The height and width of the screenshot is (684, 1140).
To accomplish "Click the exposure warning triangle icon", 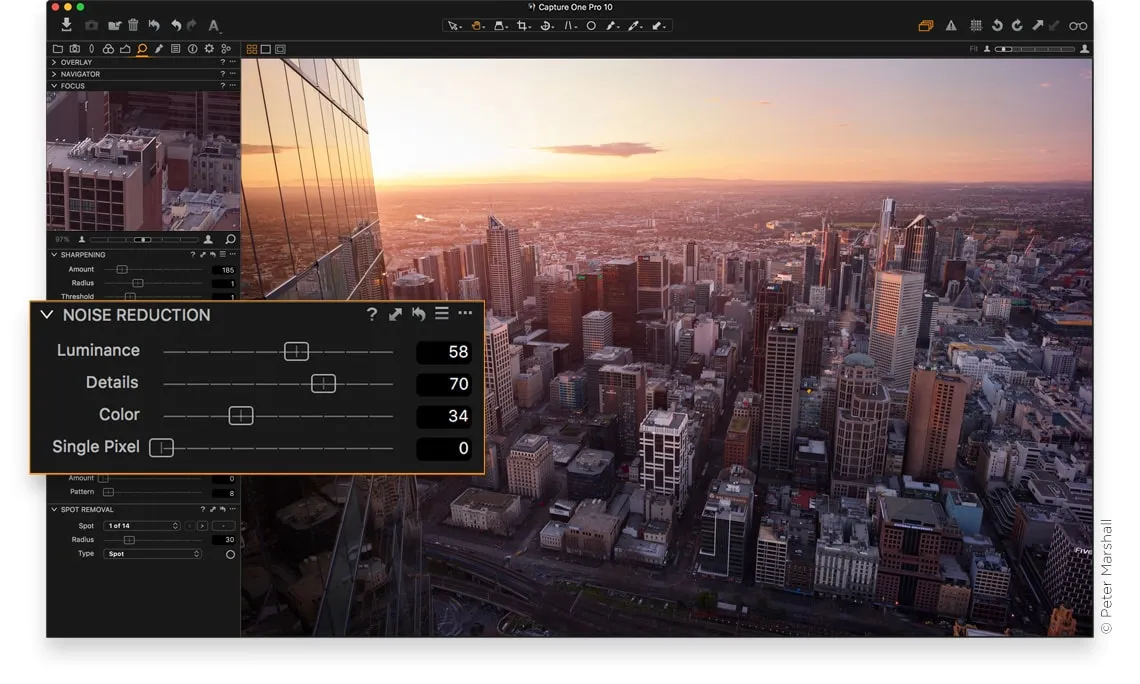I will click(x=951, y=26).
